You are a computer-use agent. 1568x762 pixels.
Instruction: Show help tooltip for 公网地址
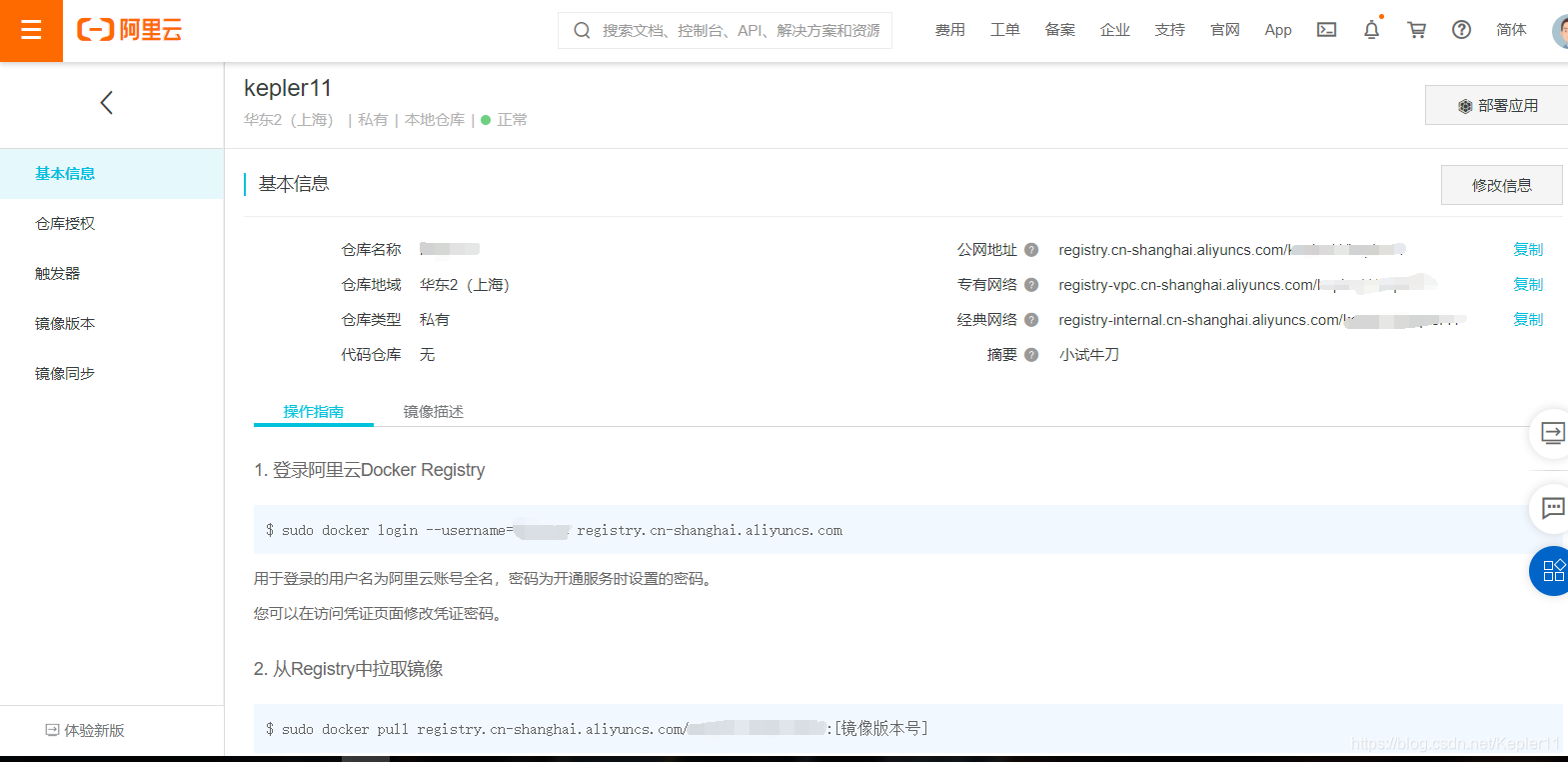coord(1031,250)
